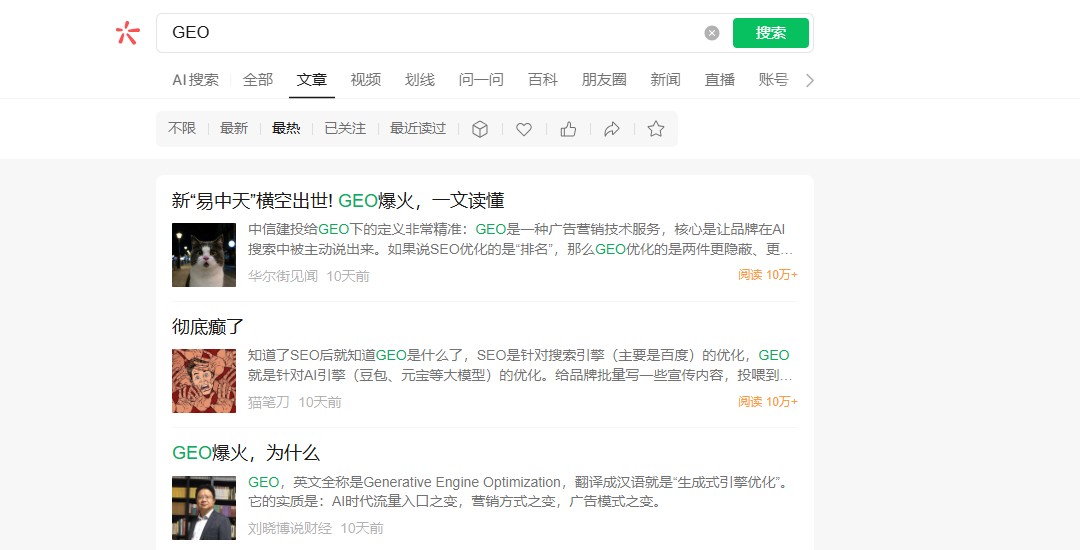Clear the search box with the X icon

click(712, 33)
